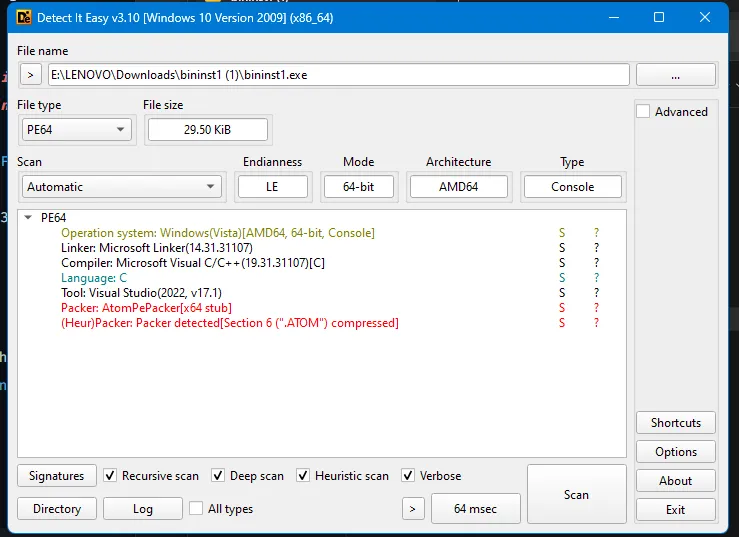Uncheck the Deep scan option
Screen dimensions: 739x537
coord(218,475)
